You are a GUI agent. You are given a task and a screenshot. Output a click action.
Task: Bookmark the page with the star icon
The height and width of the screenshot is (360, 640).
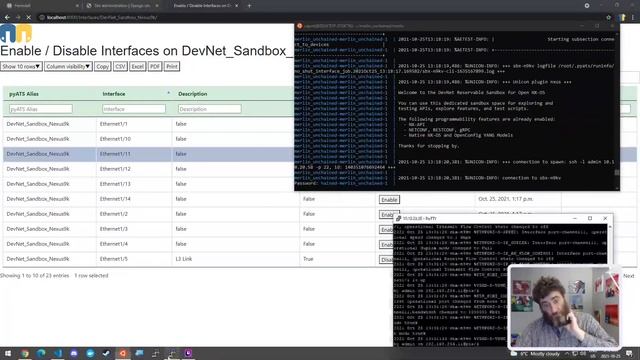pos(608,18)
